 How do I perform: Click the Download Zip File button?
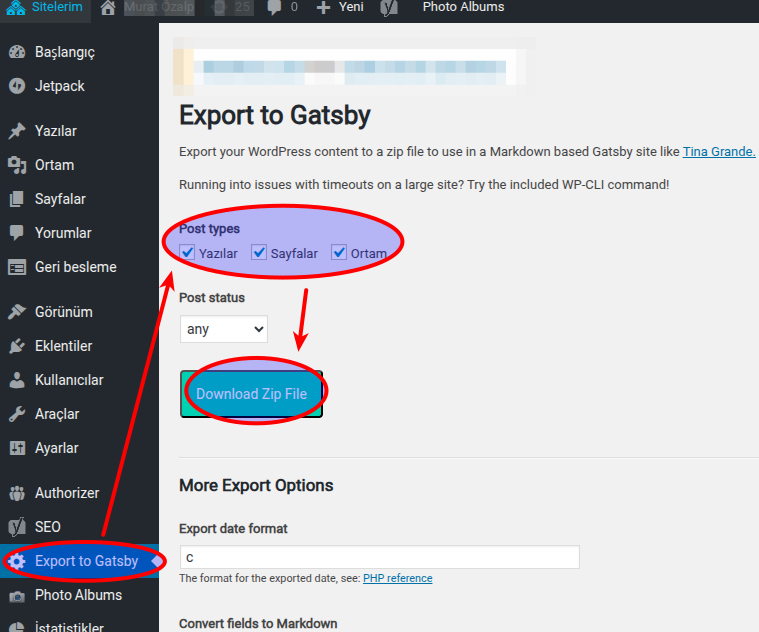(x=251, y=394)
